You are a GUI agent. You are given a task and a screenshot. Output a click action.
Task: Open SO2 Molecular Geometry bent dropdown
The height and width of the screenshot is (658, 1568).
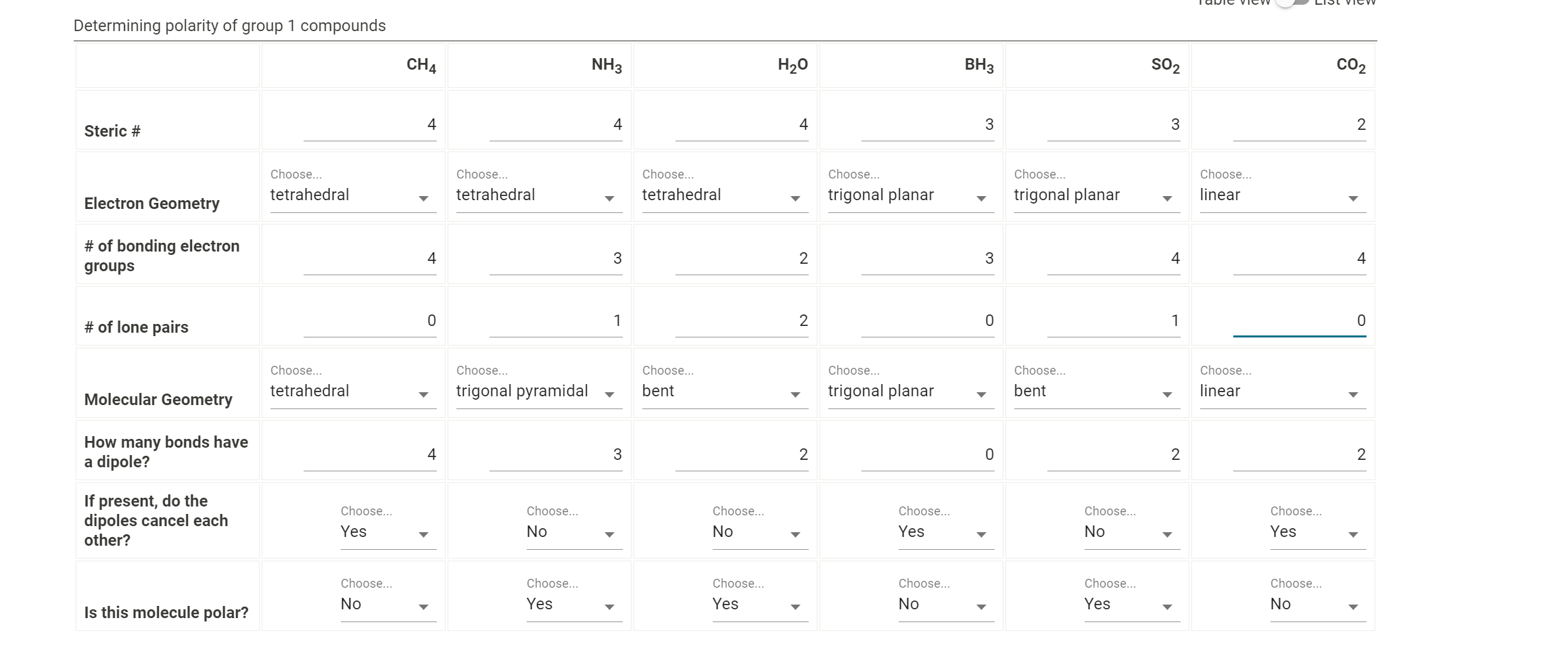1097,392
